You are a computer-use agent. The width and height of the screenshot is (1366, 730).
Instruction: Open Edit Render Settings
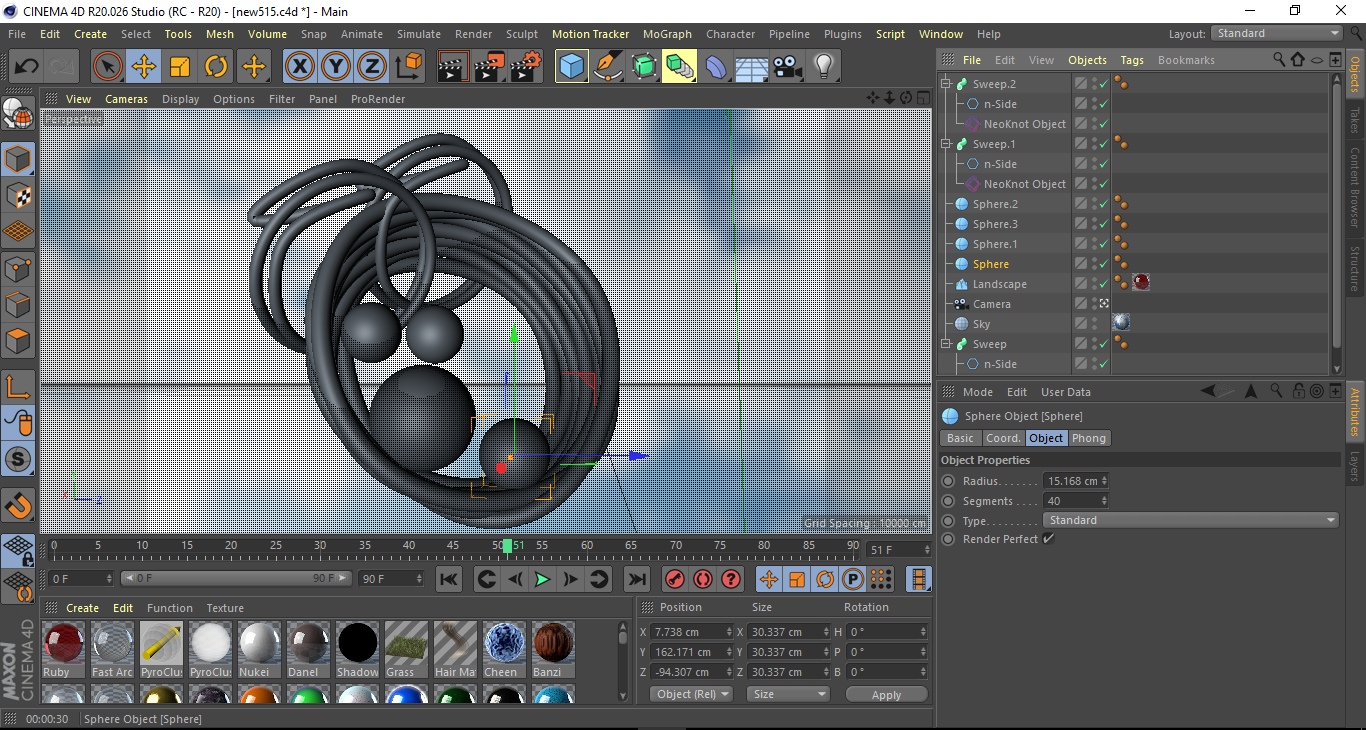525,67
